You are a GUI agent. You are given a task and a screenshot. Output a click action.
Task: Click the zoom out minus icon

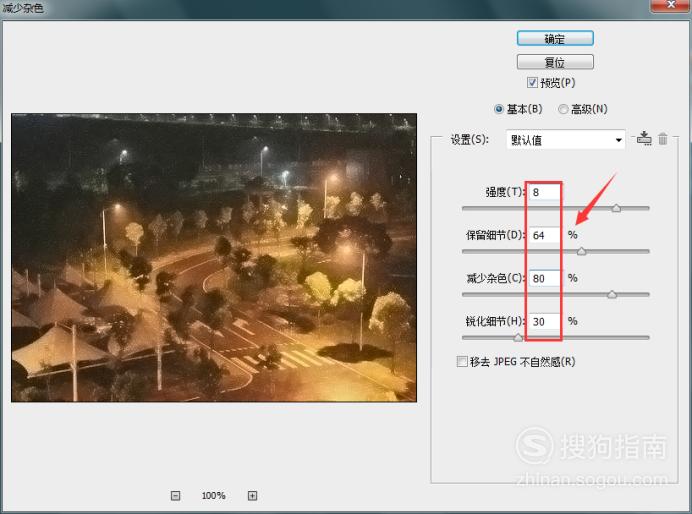175,495
